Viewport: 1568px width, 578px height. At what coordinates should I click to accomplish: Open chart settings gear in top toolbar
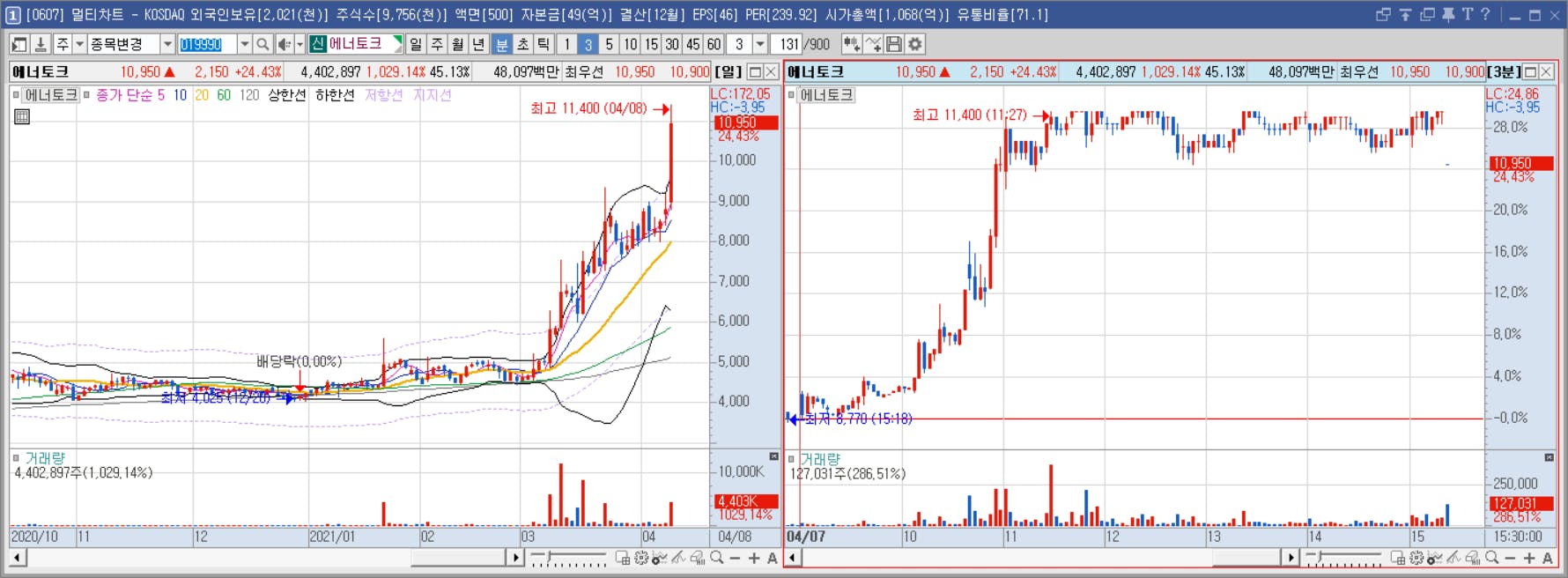[915, 44]
